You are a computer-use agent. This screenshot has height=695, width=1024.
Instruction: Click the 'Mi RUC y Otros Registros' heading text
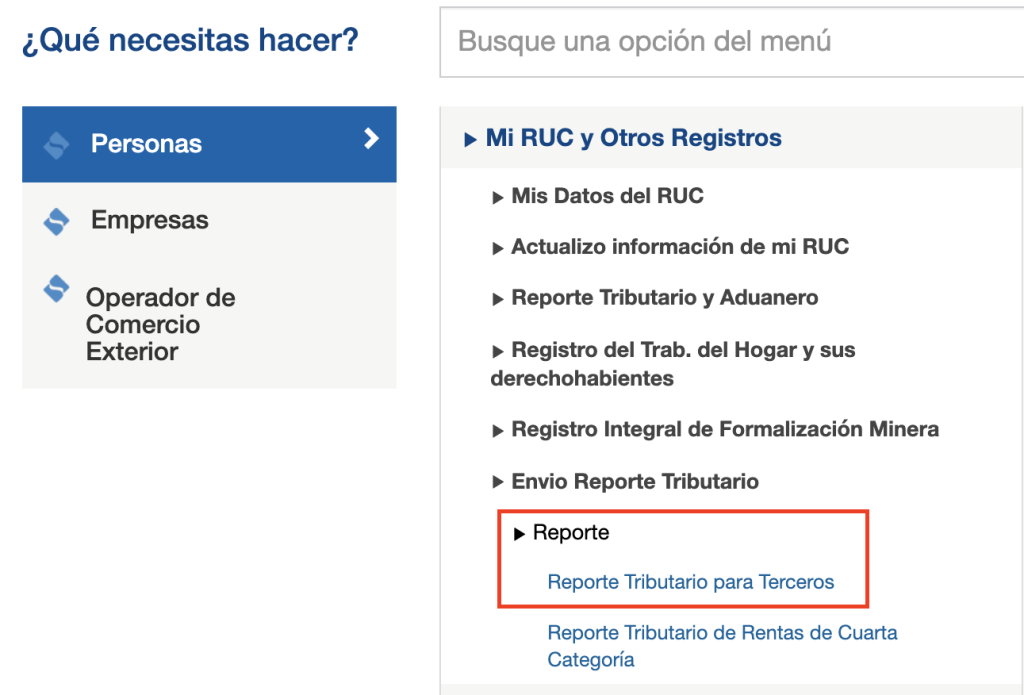click(x=633, y=138)
